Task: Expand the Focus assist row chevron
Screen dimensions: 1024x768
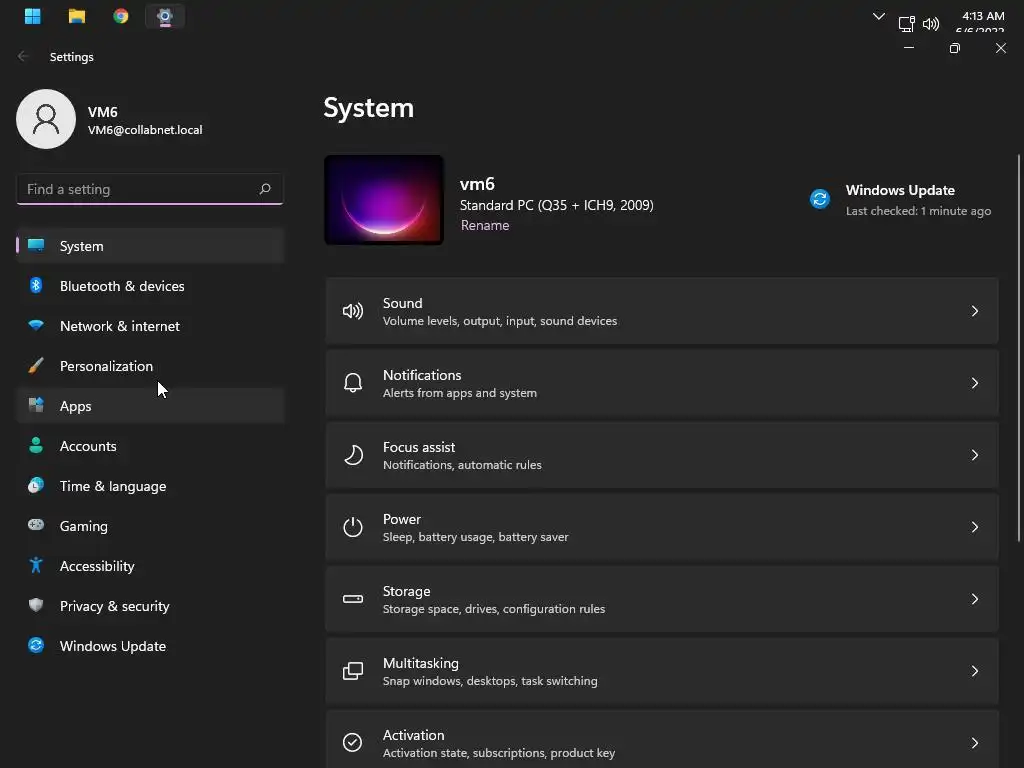Action: [974, 455]
